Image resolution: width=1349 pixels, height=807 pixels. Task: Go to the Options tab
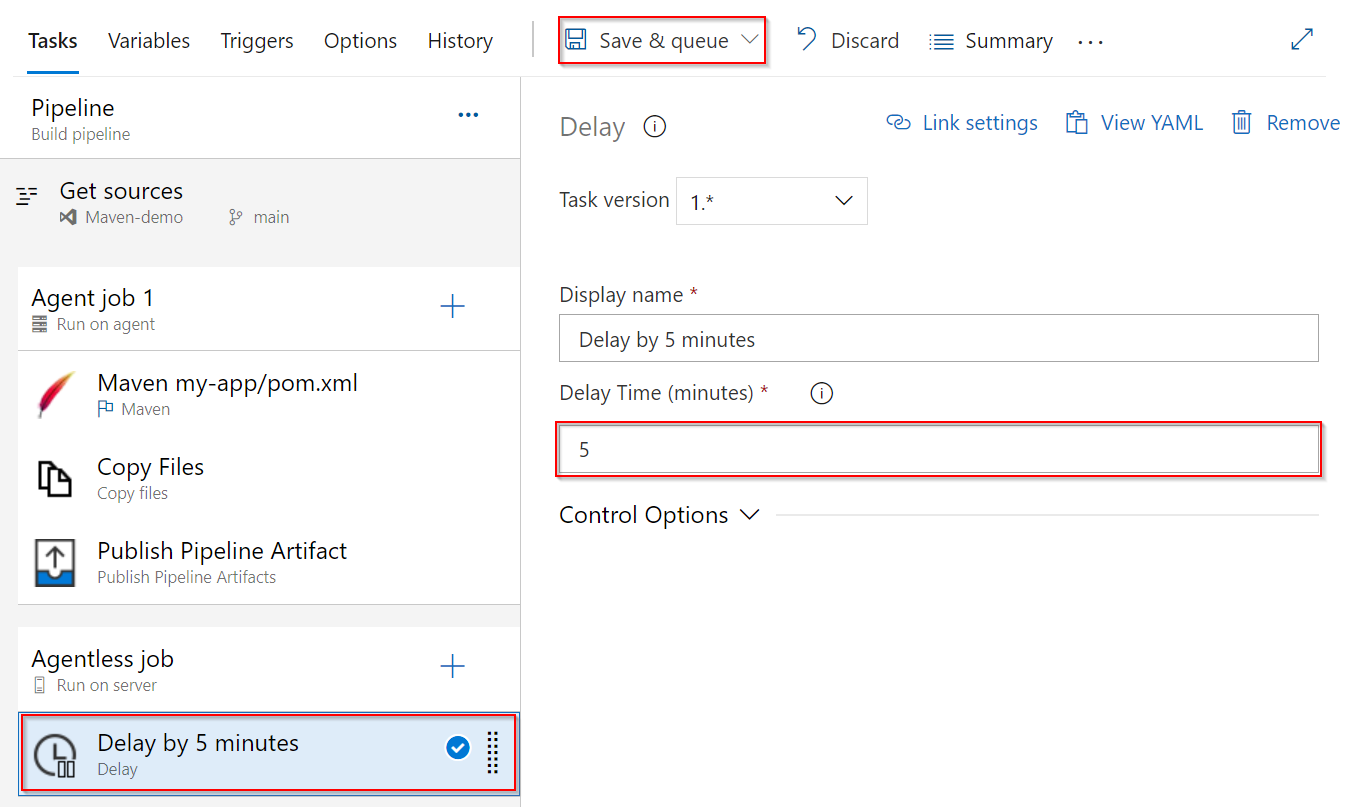[x=360, y=41]
